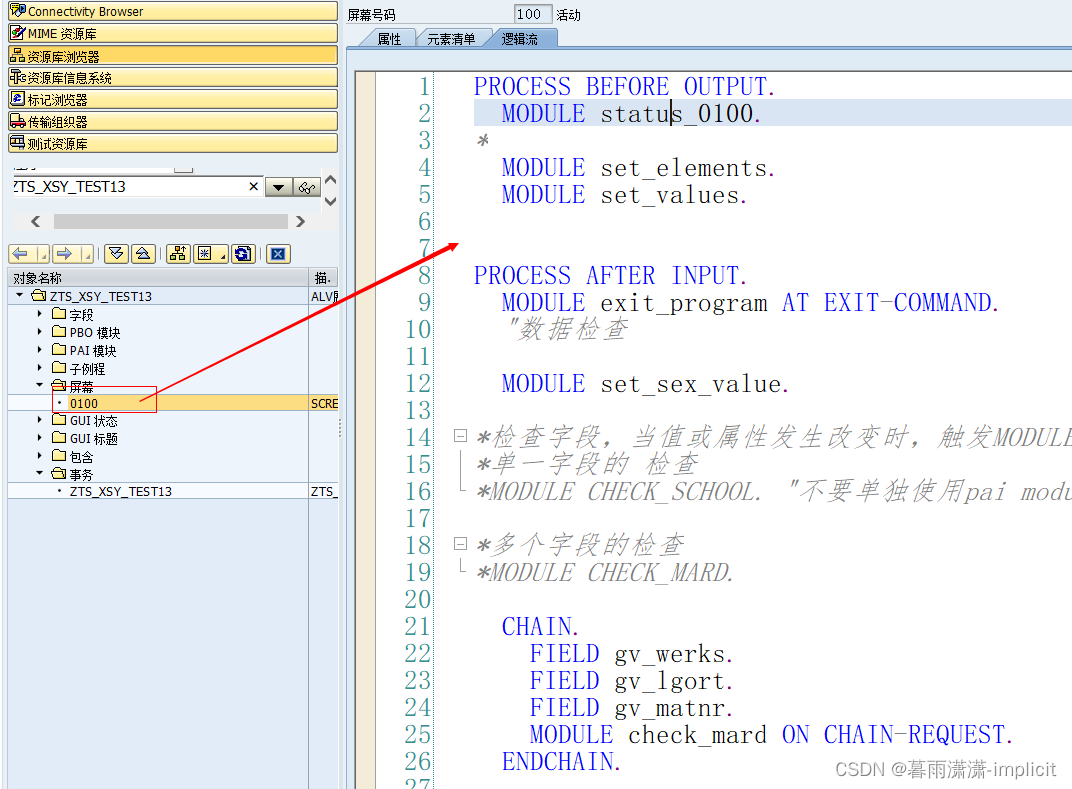Viewport: 1072px width, 789px height.
Task: Collapse the 屏幕 folder
Action: tap(40, 386)
